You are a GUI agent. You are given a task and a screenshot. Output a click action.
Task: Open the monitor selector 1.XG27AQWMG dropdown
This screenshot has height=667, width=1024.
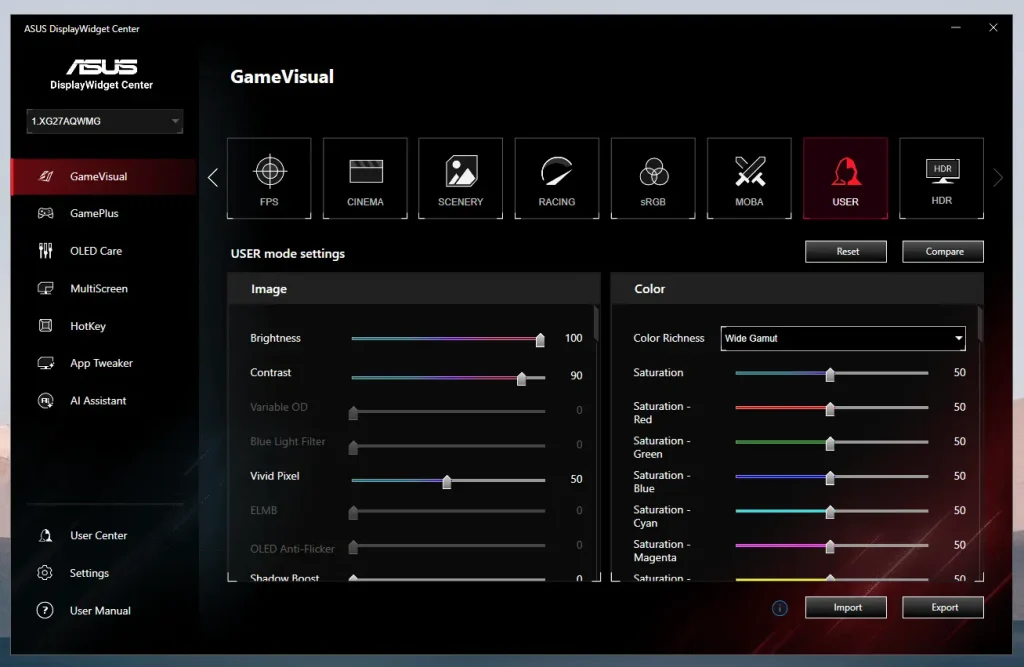tap(104, 122)
